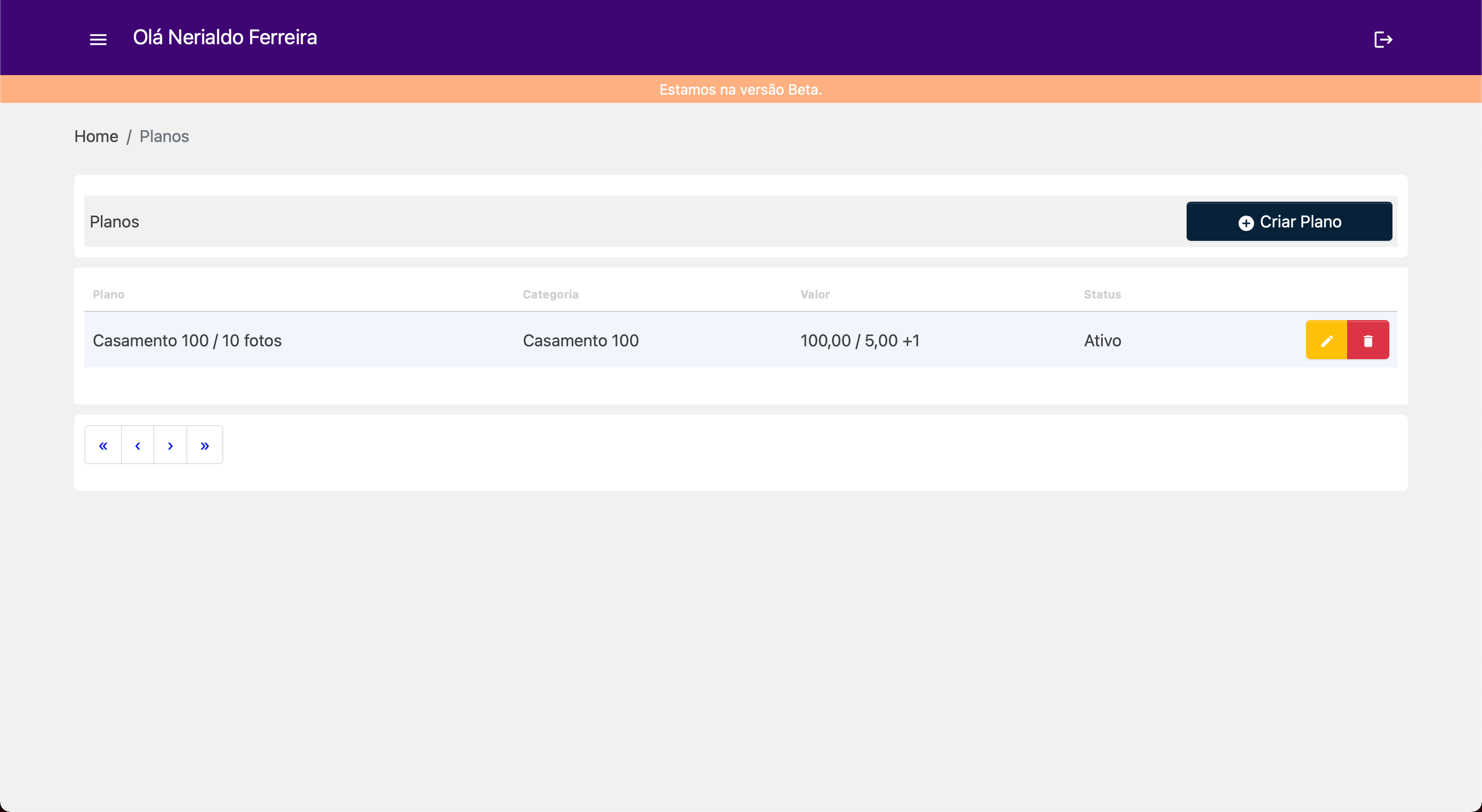Edit the Casamento 100 plan with pencil icon
The height and width of the screenshot is (812, 1482).
tap(1326, 341)
